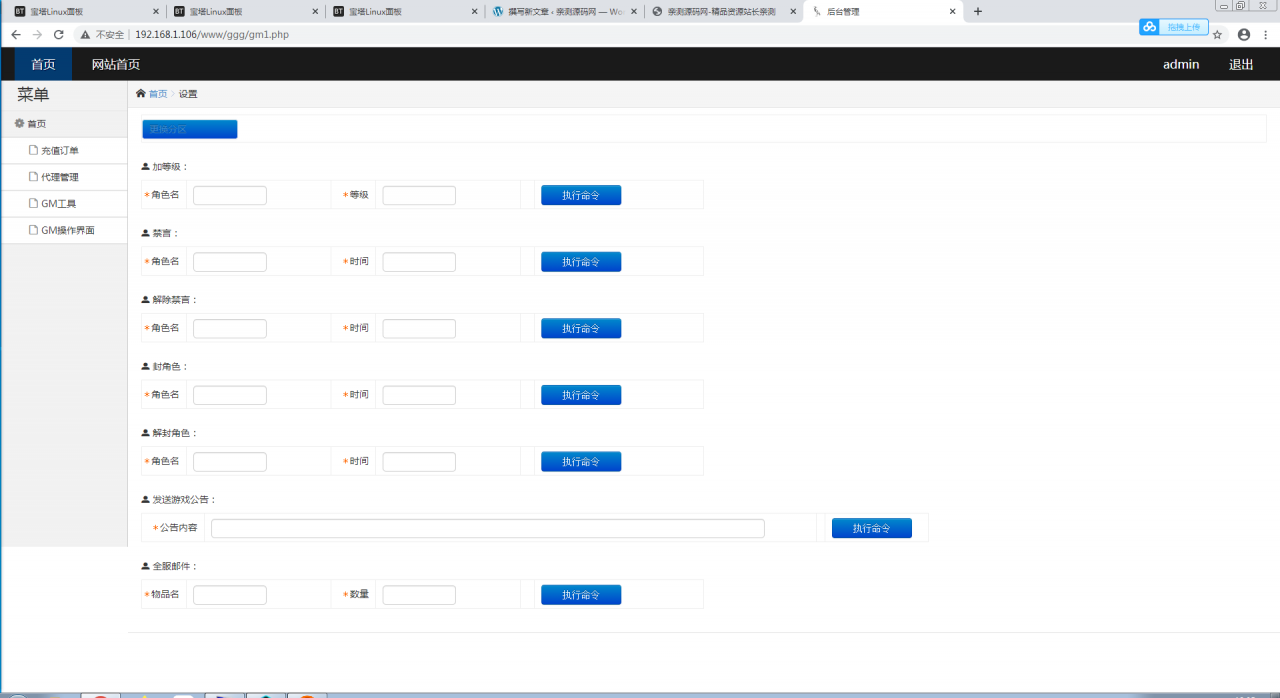Click 执行命令 button for 加等级
This screenshot has width=1280, height=698.
tap(581, 195)
